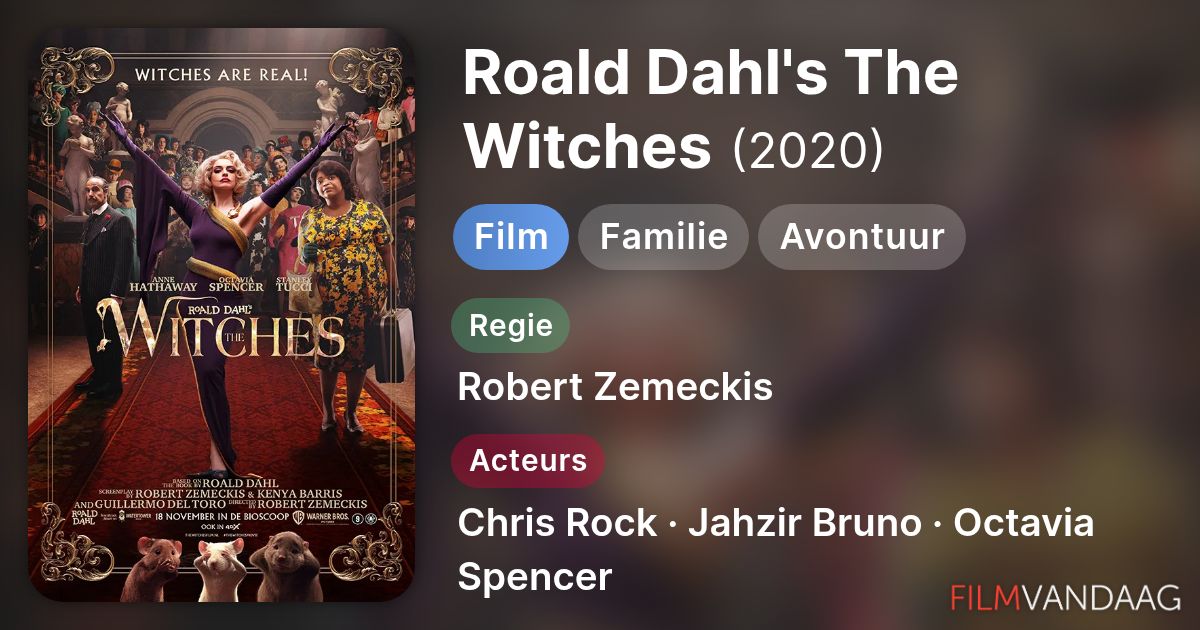Open actor Jahzir Bruno
Screen dimensions: 1200x630
coord(804,523)
